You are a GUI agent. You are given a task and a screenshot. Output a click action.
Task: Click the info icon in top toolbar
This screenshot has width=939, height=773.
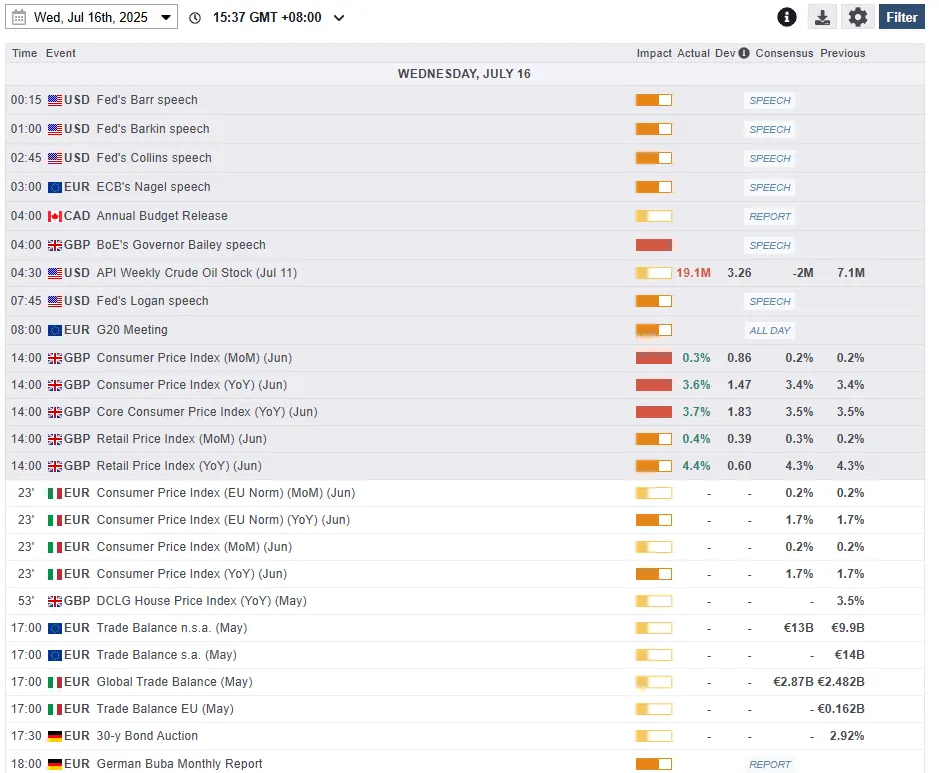[787, 17]
